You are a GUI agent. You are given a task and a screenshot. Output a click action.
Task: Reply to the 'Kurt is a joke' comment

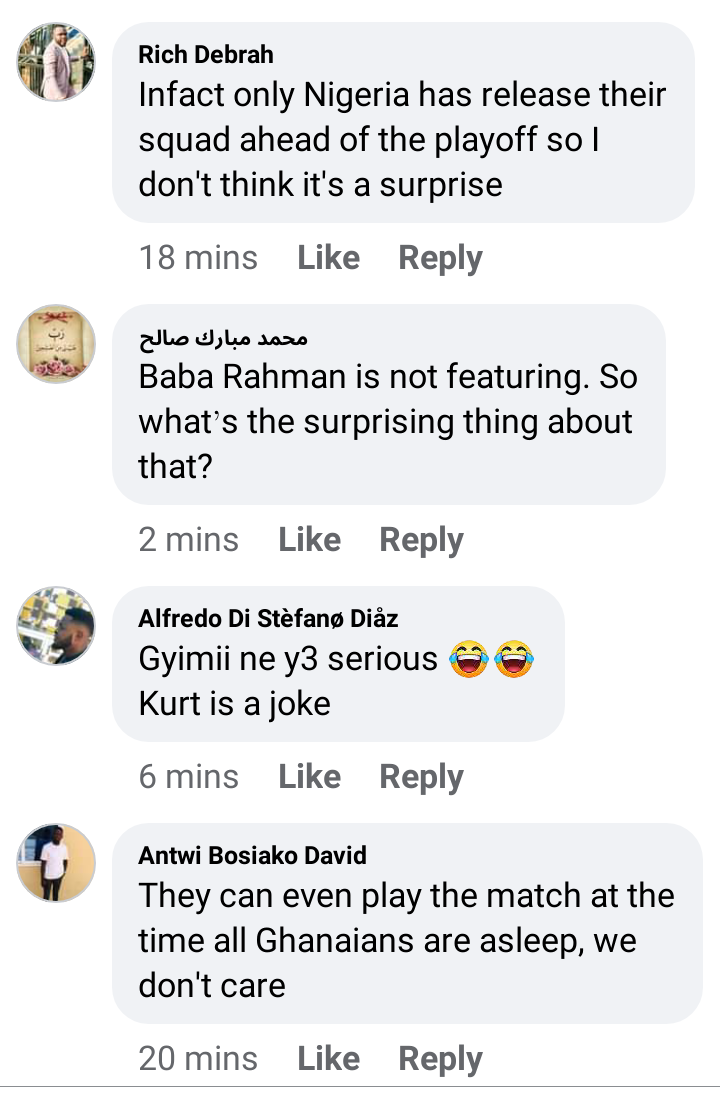(421, 777)
